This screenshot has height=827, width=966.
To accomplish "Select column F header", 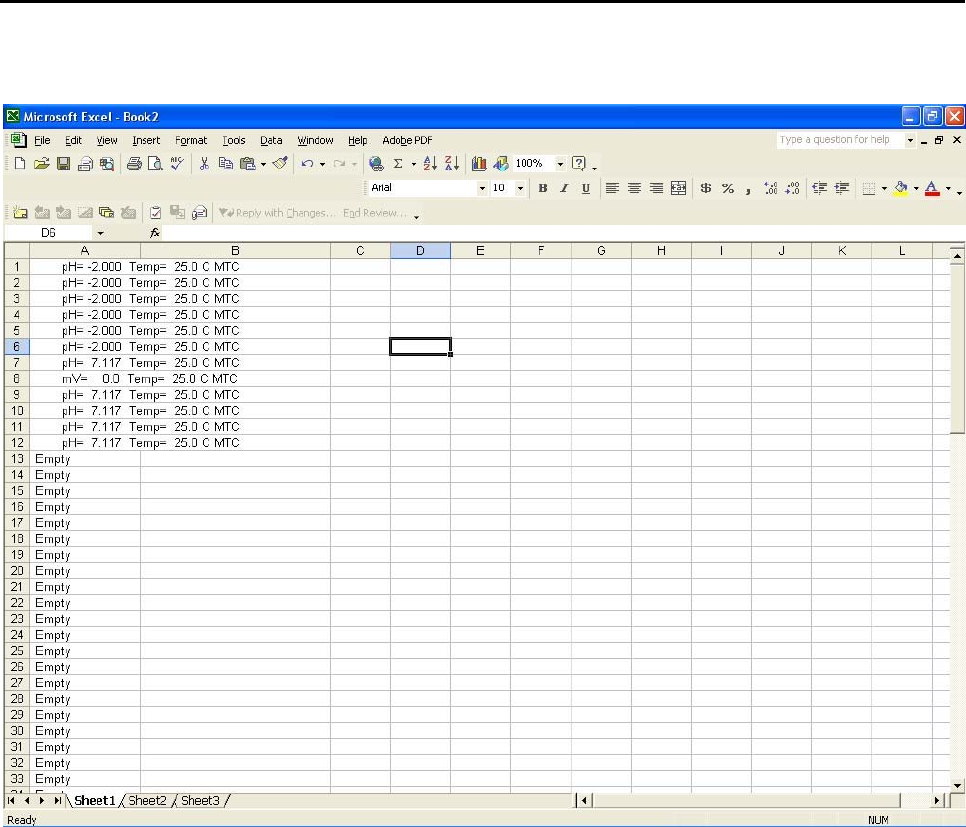I will (540, 251).
